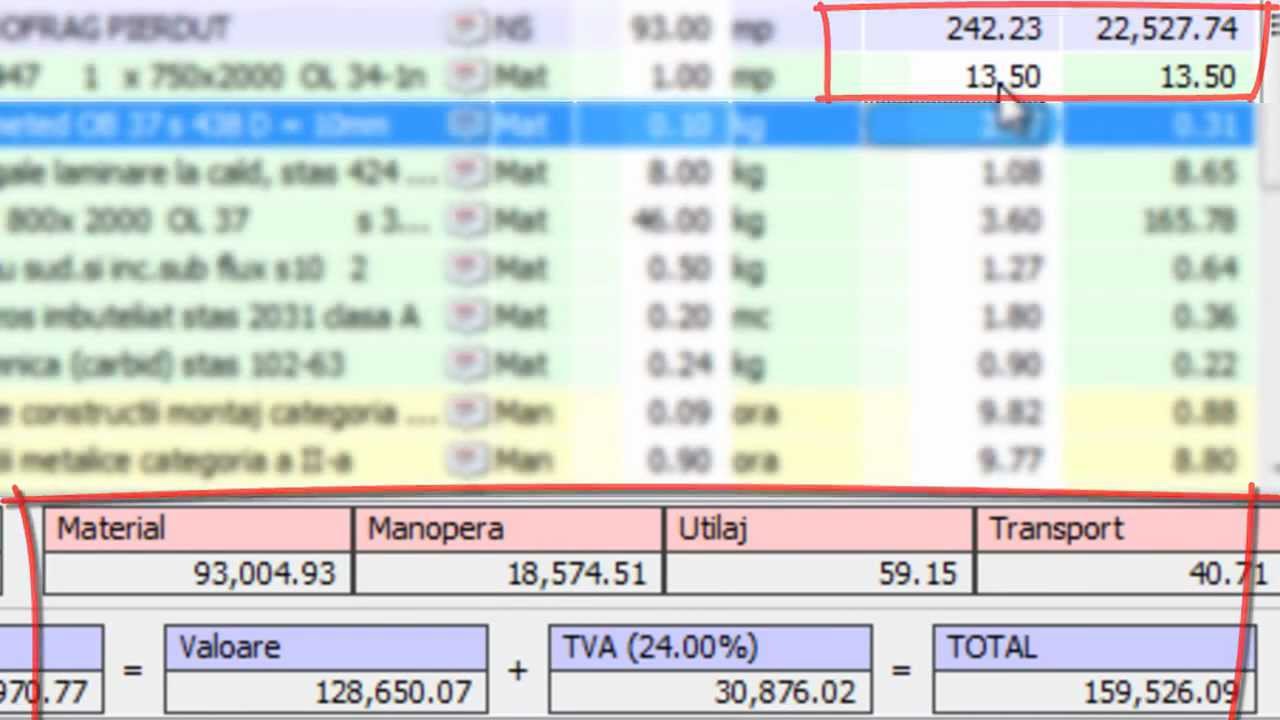Viewport: 1280px width, 720px height.
Task: Click the icon beside NS in the PIERDUT row
Action: point(467,29)
